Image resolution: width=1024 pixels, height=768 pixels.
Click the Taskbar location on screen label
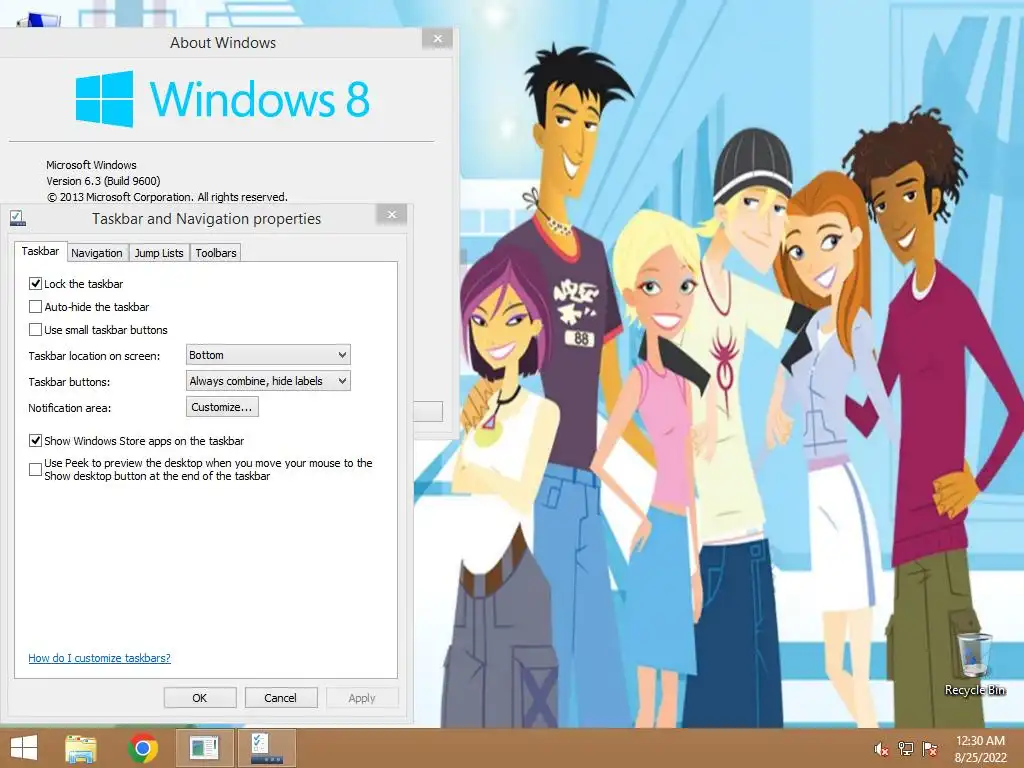94,356
